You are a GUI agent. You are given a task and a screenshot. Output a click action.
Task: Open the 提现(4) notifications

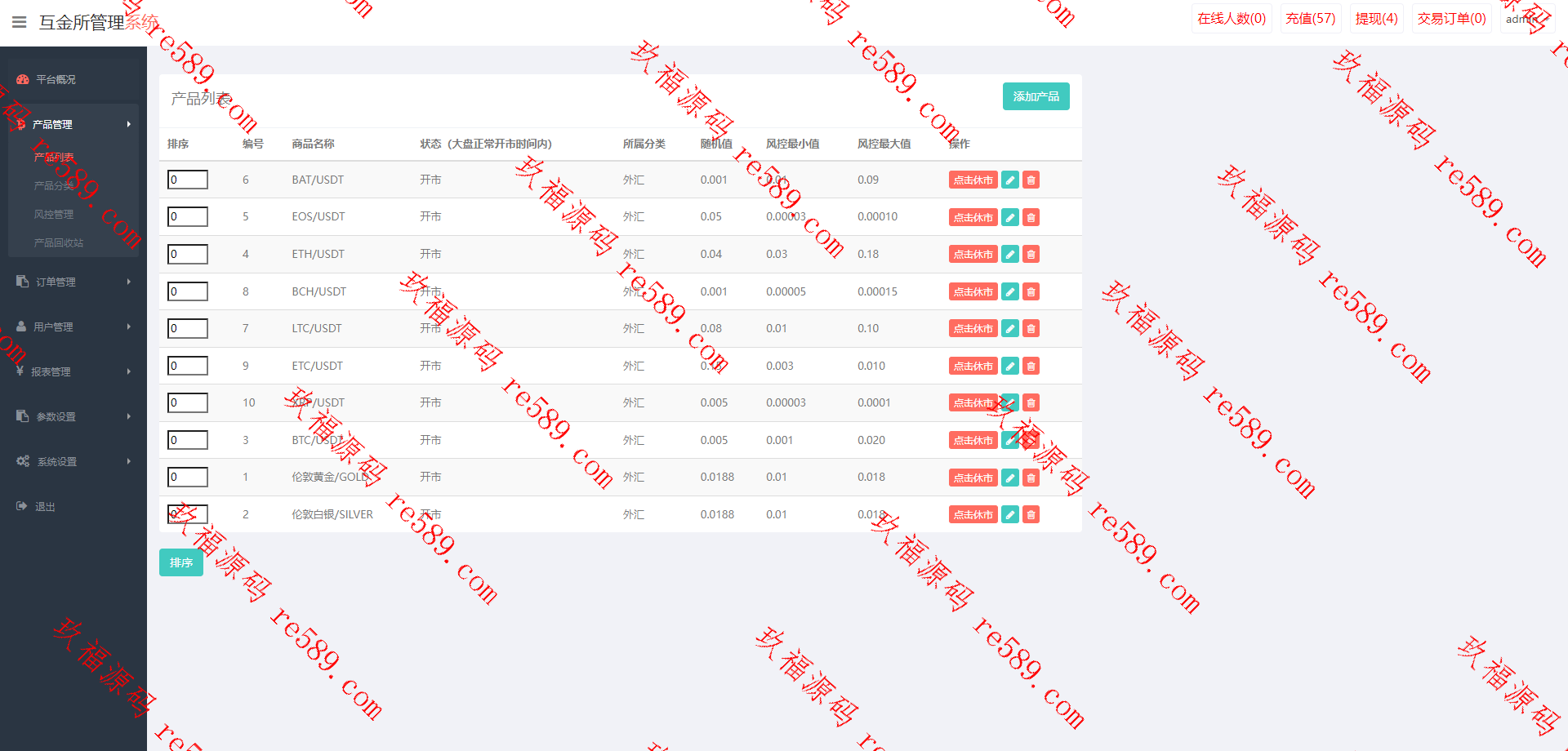click(1377, 18)
